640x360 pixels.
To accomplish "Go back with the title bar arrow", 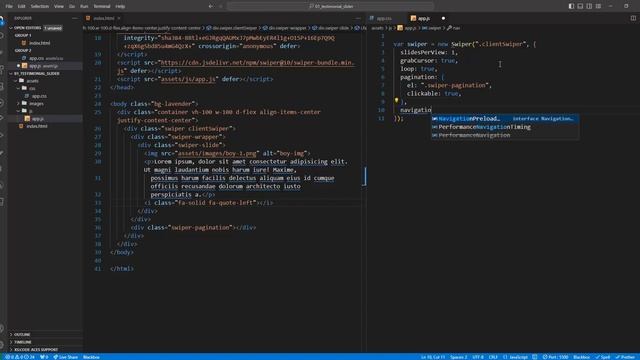I will [x=211, y=6].
